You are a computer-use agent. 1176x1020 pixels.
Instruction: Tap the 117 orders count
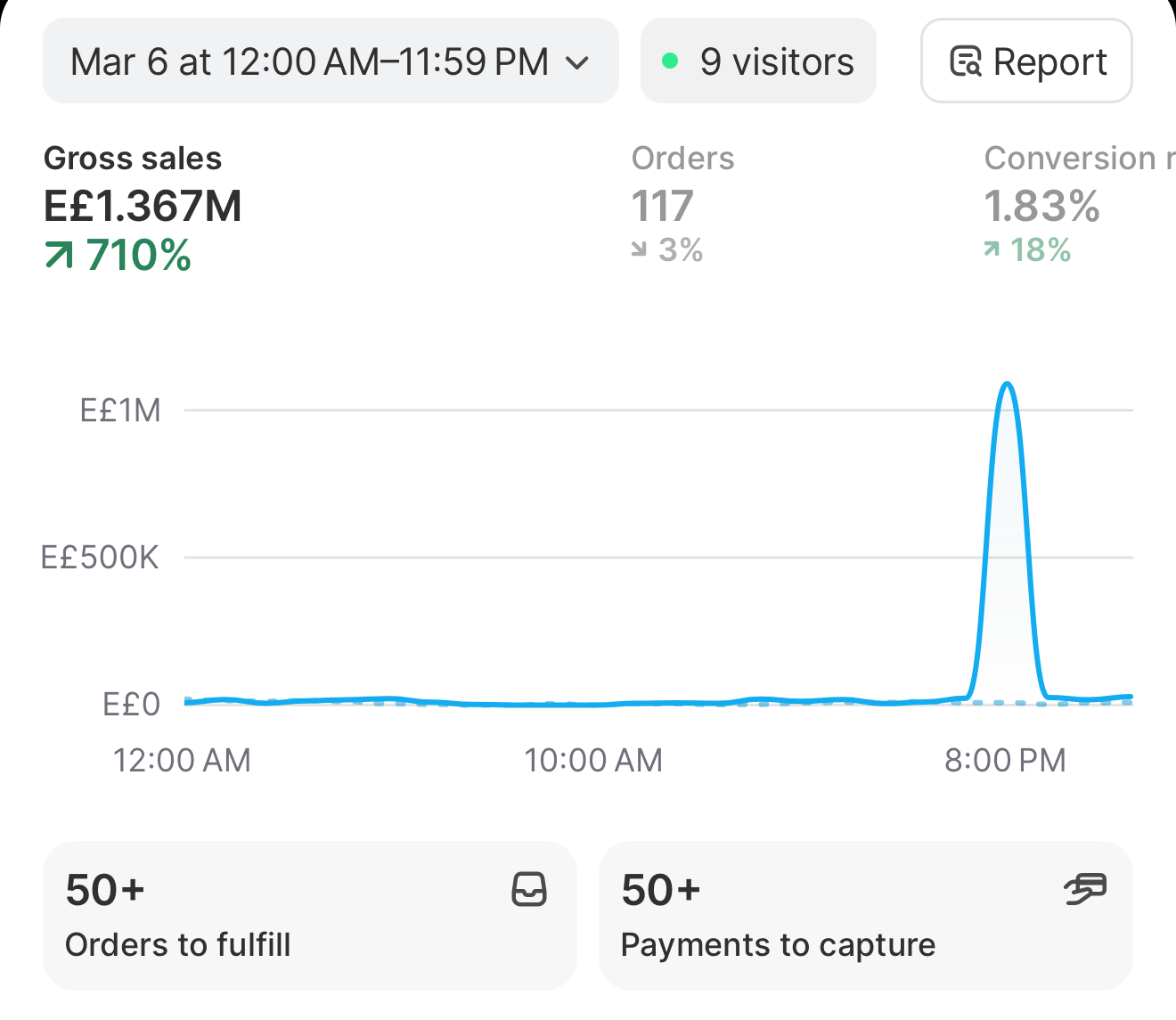coord(662,207)
